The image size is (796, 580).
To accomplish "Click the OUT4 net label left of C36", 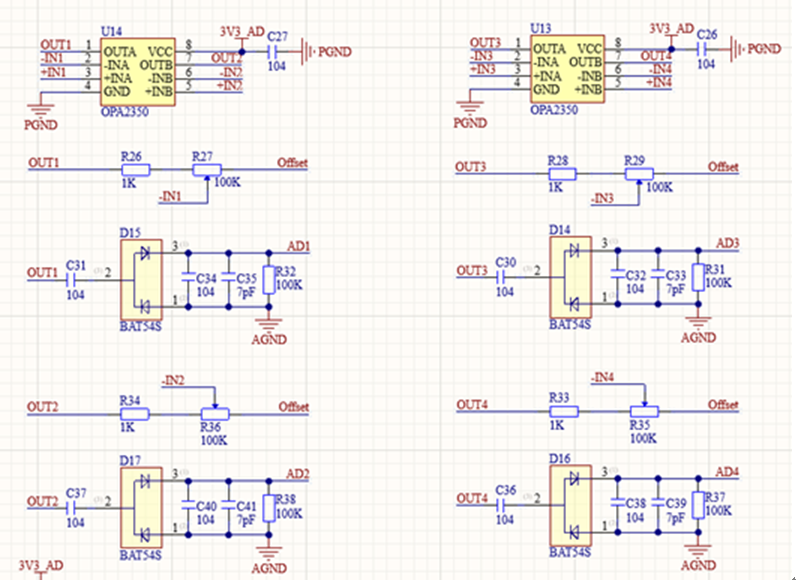I will [x=472, y=499].
